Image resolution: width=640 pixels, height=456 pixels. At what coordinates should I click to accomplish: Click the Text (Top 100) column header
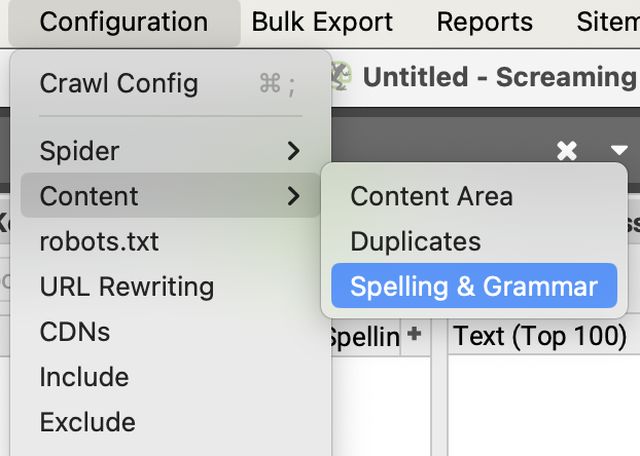(540, 336)
